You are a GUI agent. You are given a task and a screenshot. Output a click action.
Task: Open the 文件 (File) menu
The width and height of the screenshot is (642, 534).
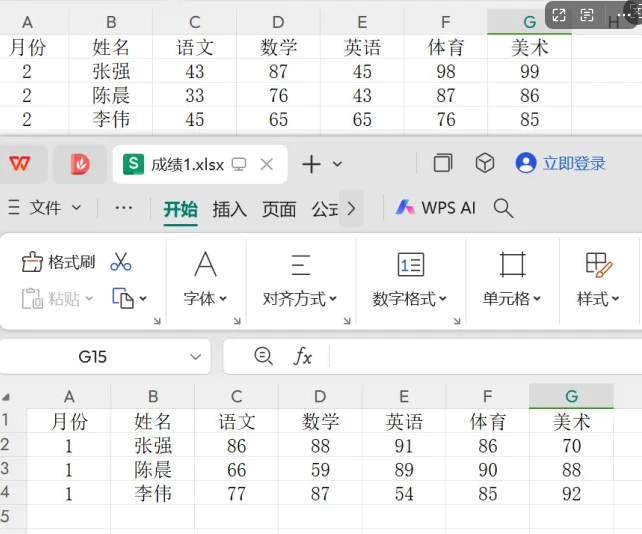pyautogui.click(x=46, y=208)
